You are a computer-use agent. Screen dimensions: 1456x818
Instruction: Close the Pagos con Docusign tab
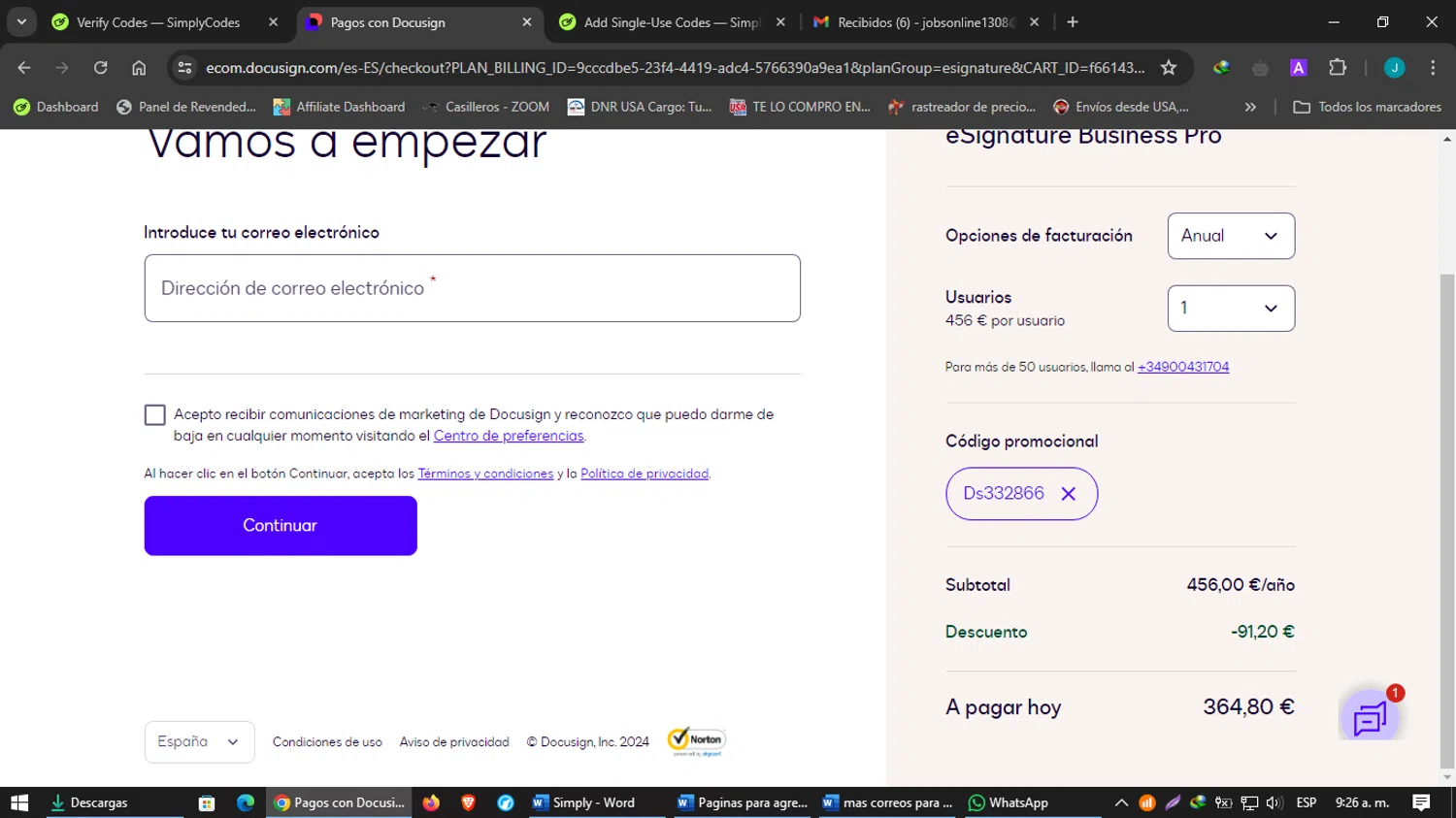coord(527,22)
